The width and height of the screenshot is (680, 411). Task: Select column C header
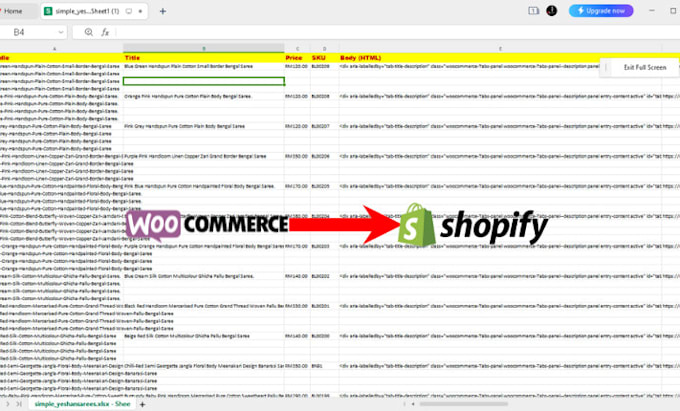[298, 49]
